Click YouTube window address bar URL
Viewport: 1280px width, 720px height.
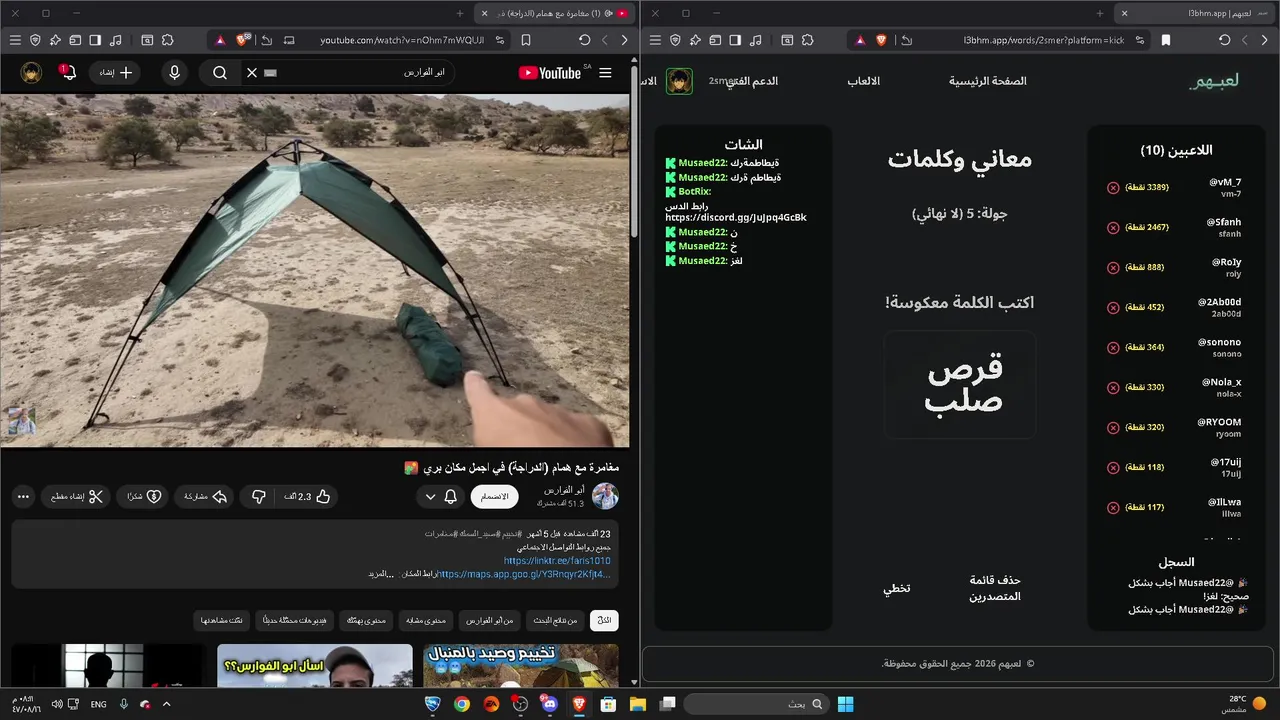pos(402,40)
